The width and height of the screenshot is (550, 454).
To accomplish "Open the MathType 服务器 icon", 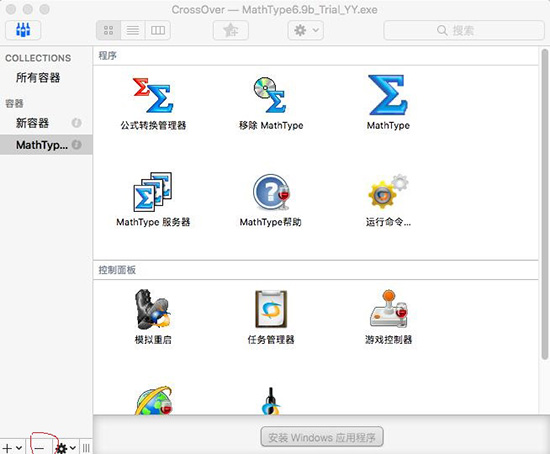I will 153,191.
